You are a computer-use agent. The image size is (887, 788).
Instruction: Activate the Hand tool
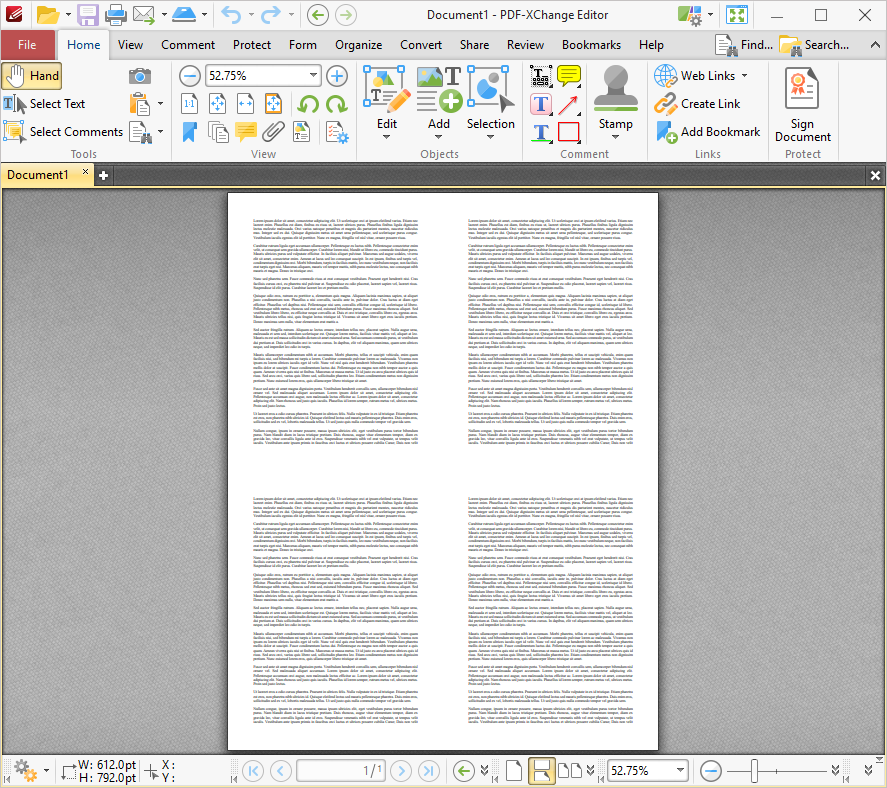tap(32, 76)
